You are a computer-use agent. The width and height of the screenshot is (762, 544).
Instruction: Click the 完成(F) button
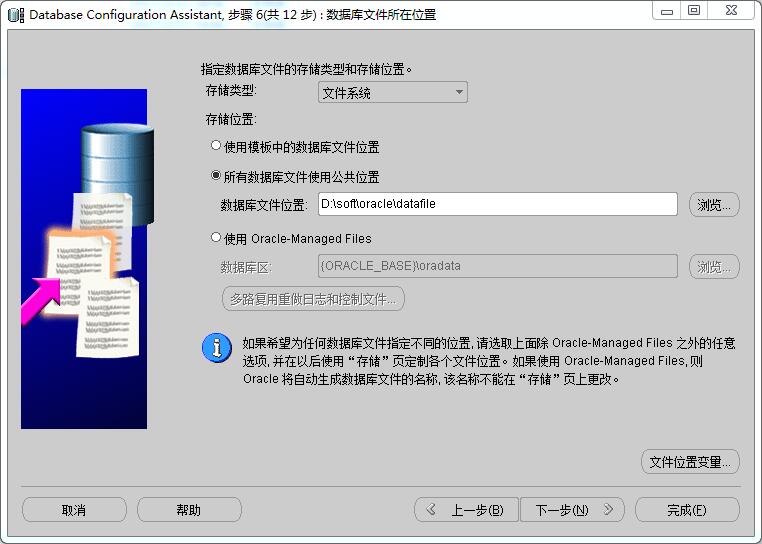687,509
